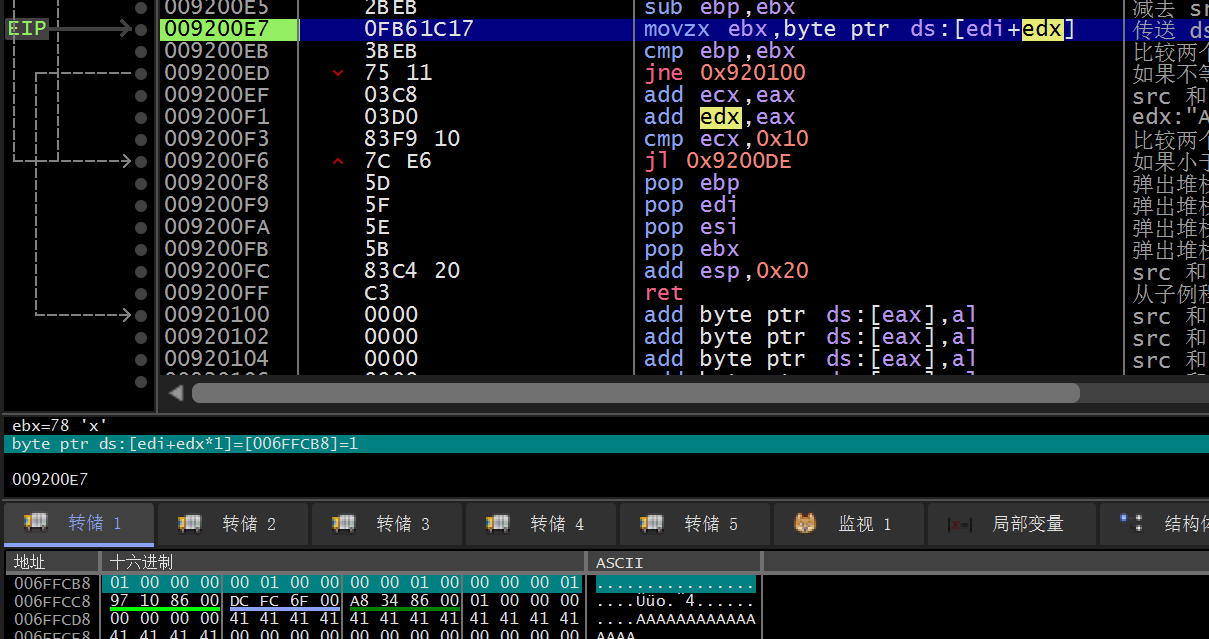Toggle breakpoint dot at address 009200F3
This screenshot has height=639, width=1209.
[141, 139]
